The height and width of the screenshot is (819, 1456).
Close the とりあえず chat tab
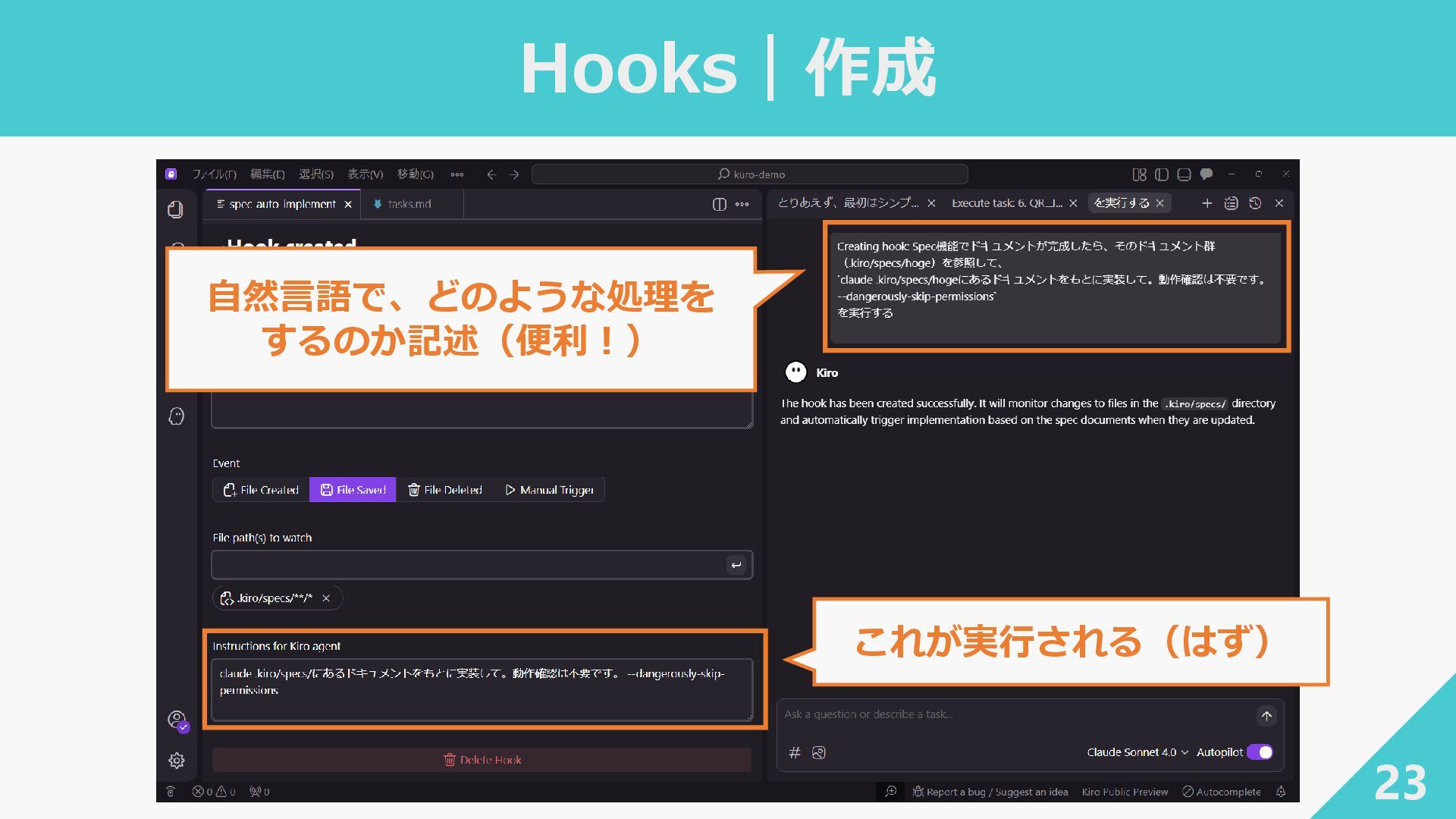click(x=931, y=203)
